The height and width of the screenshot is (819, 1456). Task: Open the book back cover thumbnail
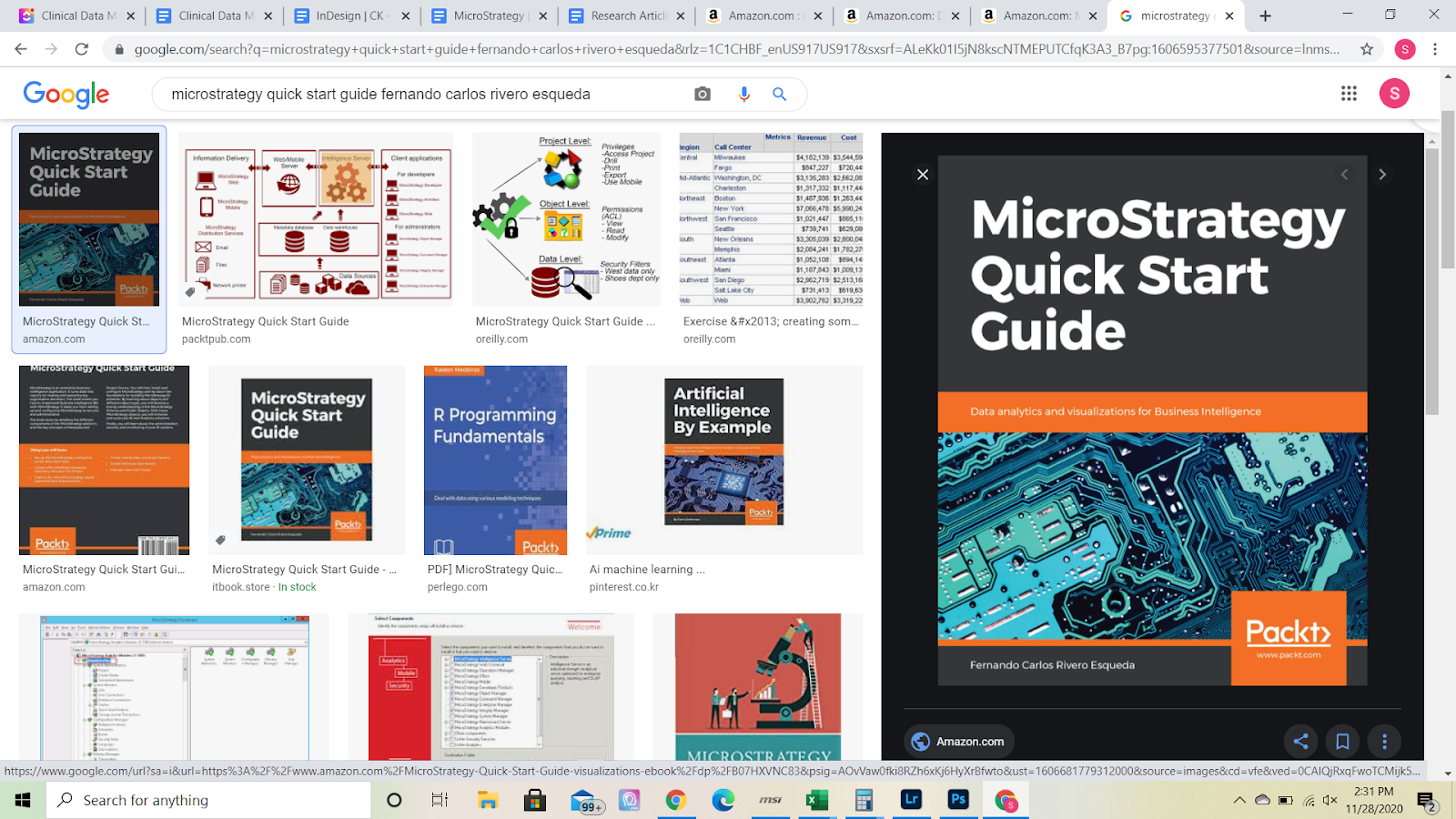[105, 460]
